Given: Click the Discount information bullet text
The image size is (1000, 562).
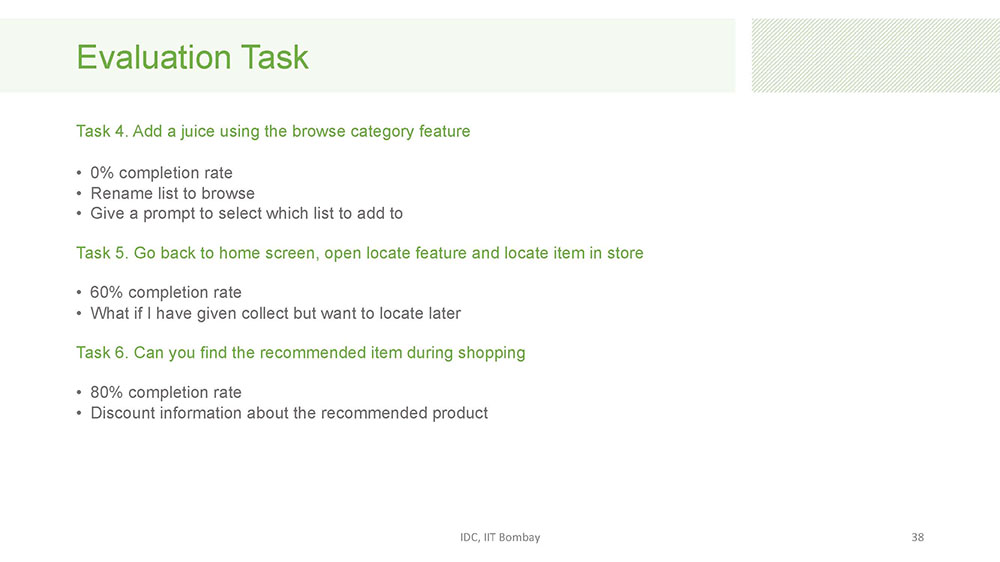Looking at the screenshot, I should coord(289,413).
